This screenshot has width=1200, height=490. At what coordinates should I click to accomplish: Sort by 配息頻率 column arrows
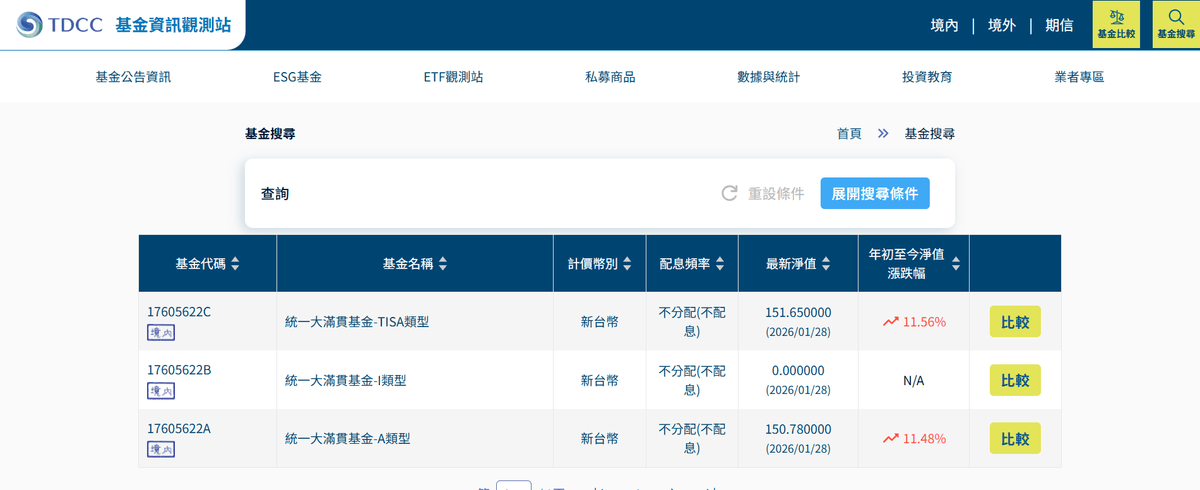click(719, 264)
